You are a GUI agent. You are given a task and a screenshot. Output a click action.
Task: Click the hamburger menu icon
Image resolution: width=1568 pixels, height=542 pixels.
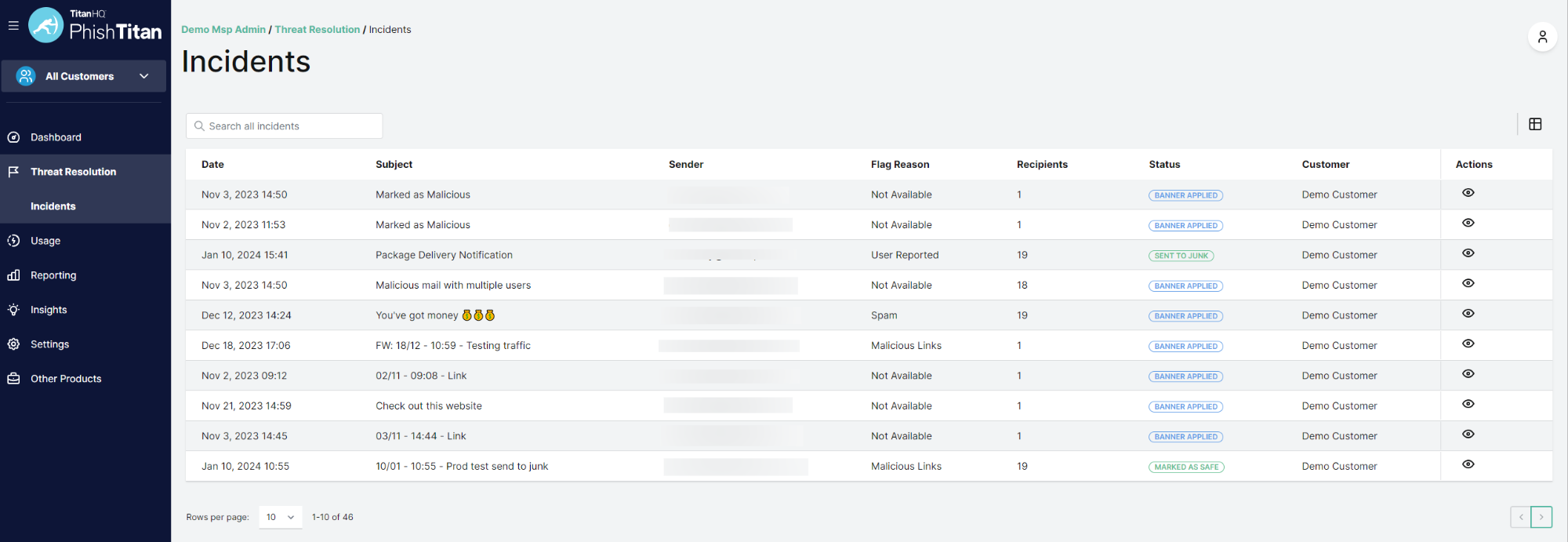pyautogui.click(x=13, y=26)
